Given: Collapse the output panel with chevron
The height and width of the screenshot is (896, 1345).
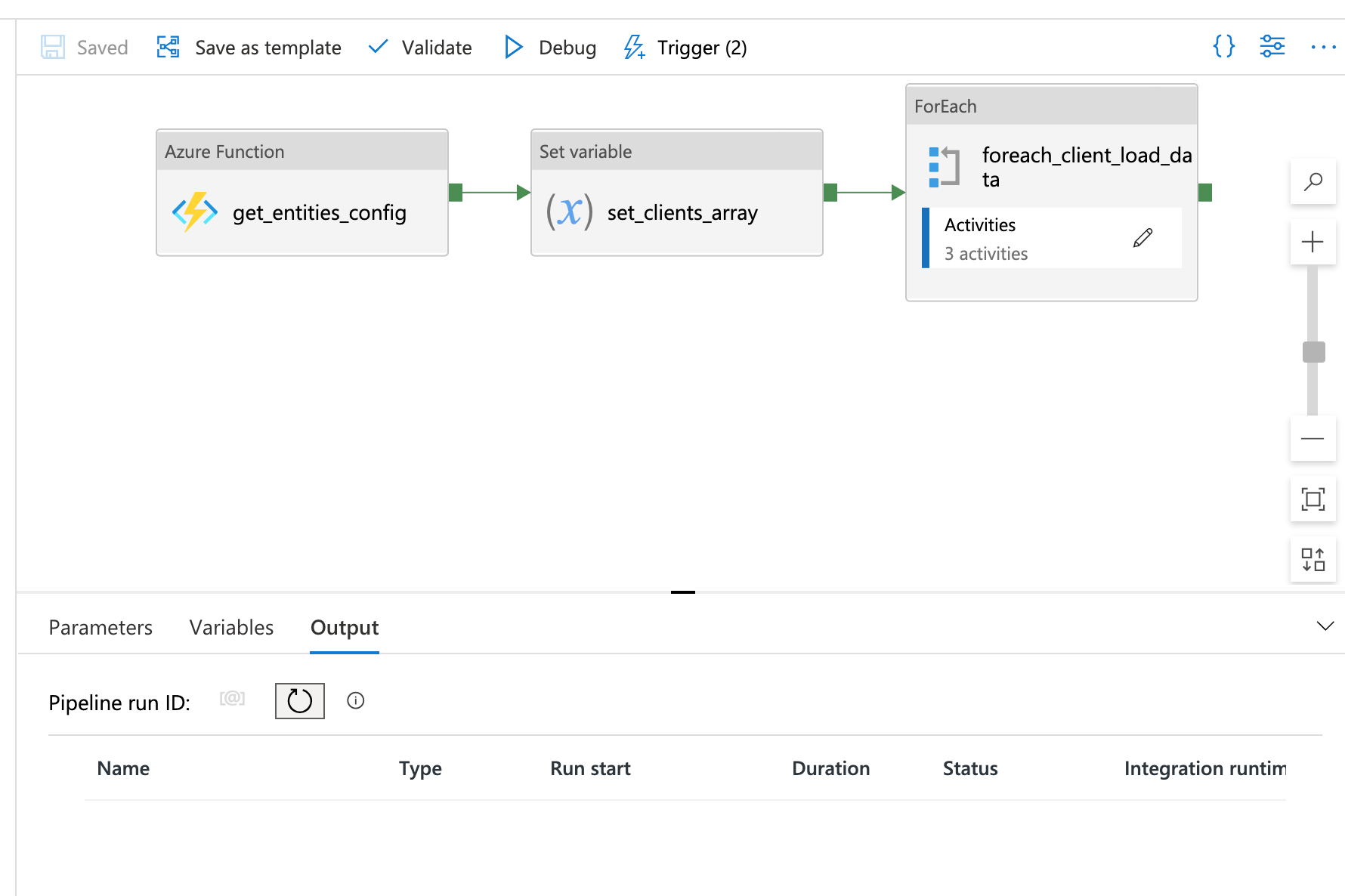Looking at the screenshot, I should tap(1325, 626).
